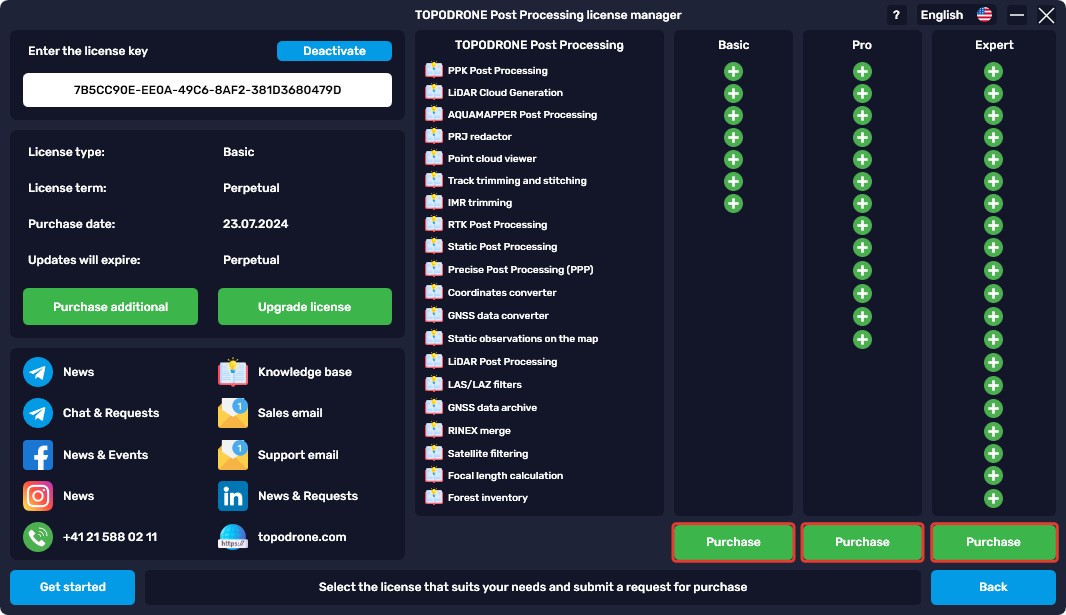This screenshot has height=615, width=1066.
Task: Click the Support email link text
Action: [x=298, y=455]
